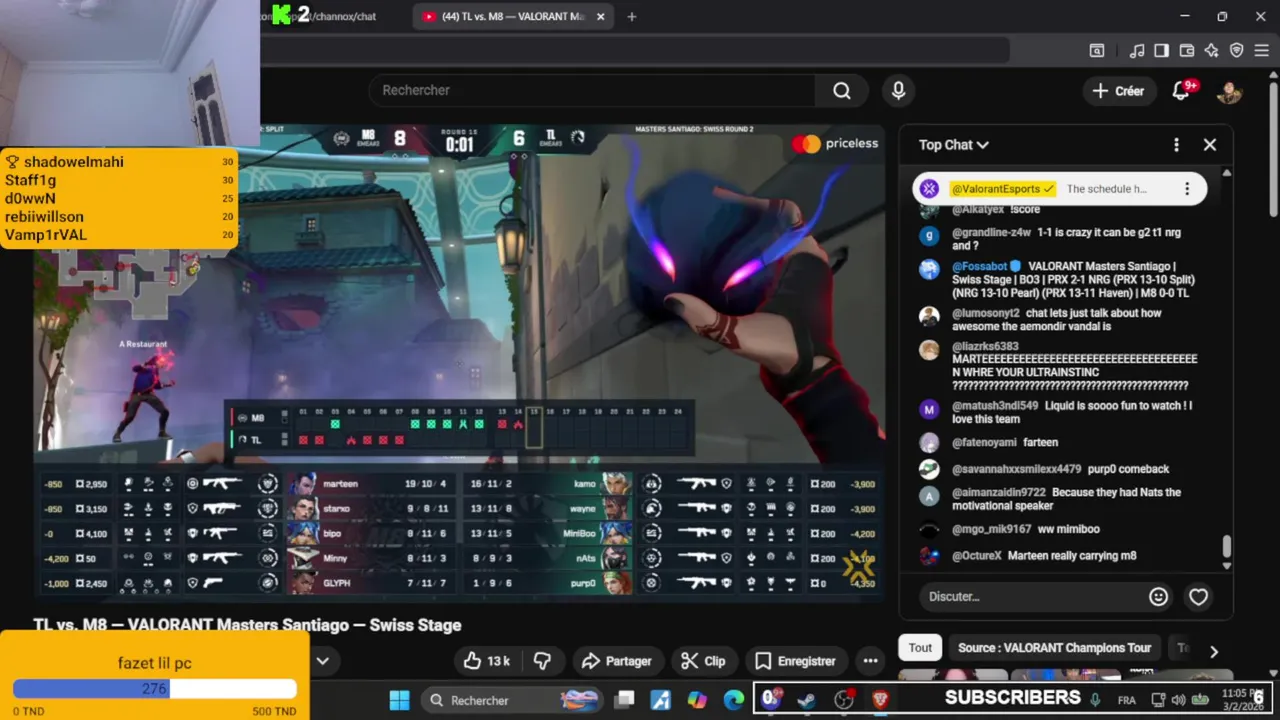1280x720 pixels.
Task: Open Brave's music playlist icon in toolbar
Action: pyautogui.click(x=1137, y=51)
